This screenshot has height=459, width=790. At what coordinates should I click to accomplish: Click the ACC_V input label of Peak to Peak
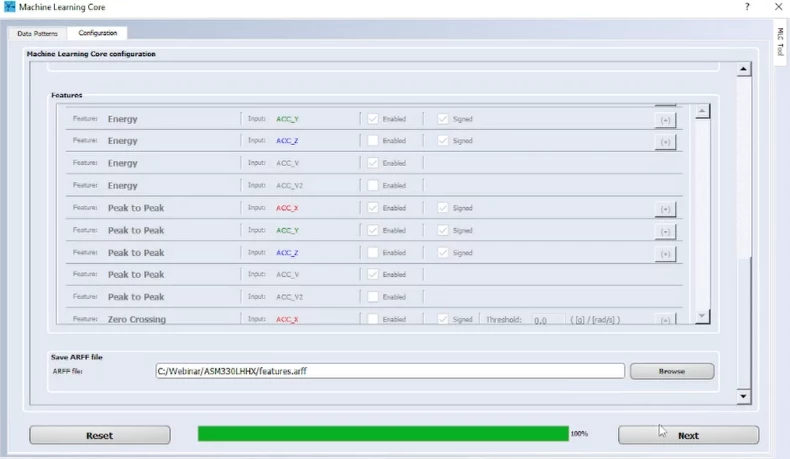(287, 275)
